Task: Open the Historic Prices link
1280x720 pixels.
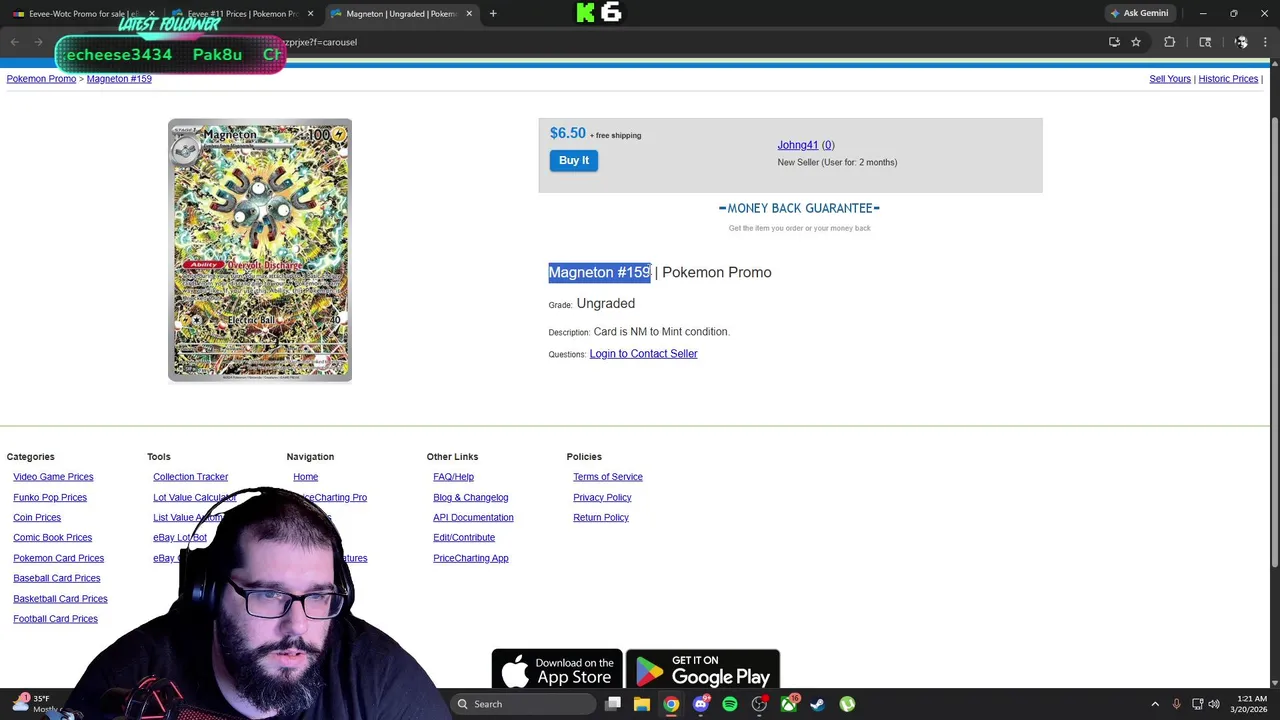Action: coord(1228,78)
